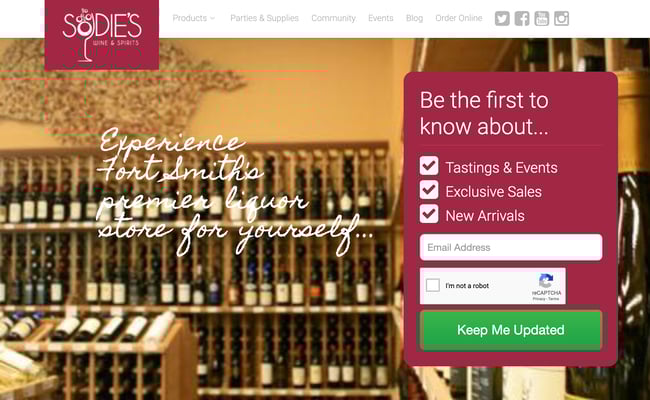Open the Instagram social icon

561,18
